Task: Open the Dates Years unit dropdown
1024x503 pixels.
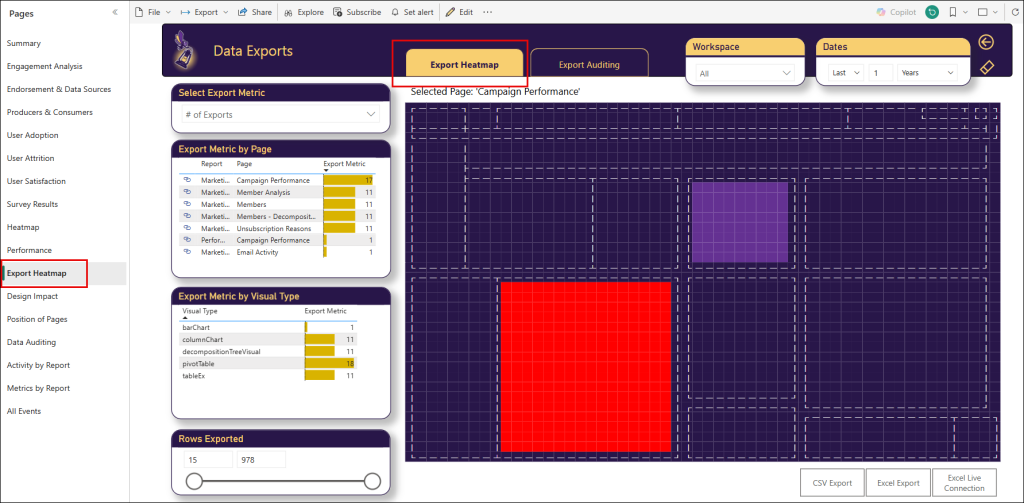Action: click(x=927, y=73)
